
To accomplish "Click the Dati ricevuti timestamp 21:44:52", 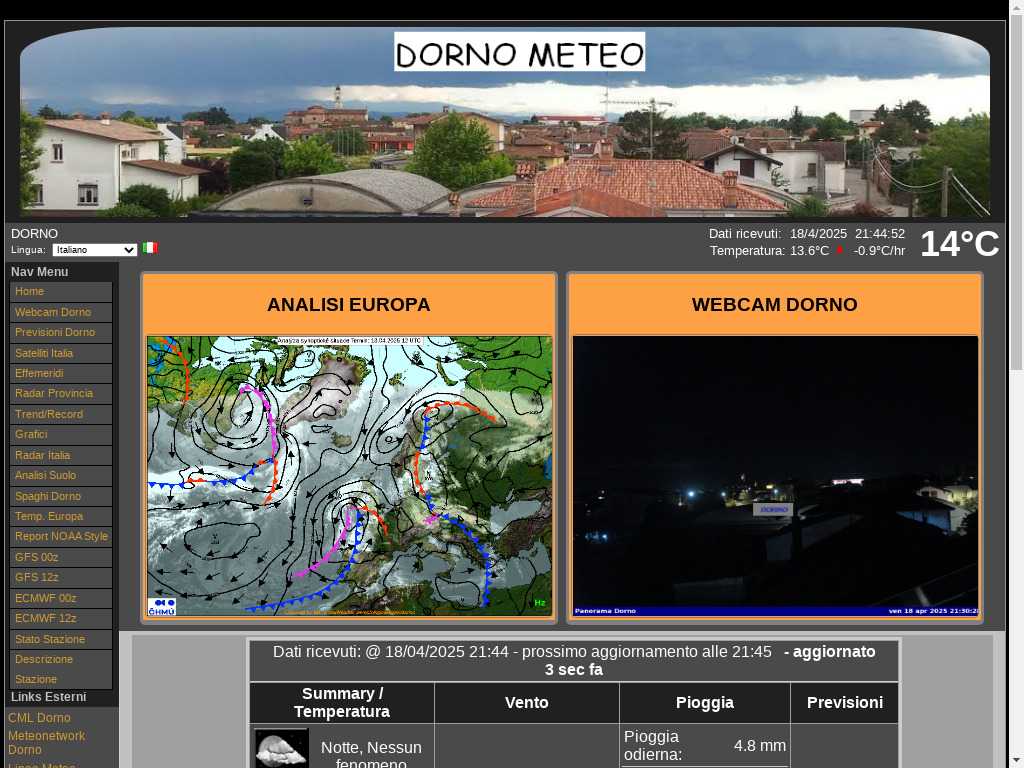I will [880, 234].
